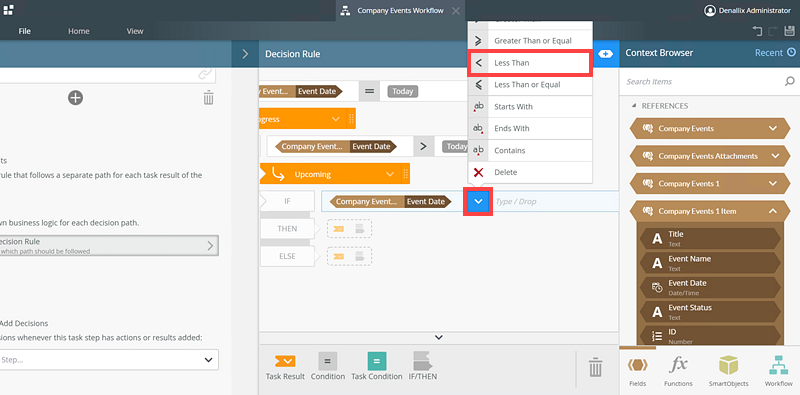This screenshot has width=800, height=395.
Task: Expand the Company Events Attachments reference
Action: 775,156
